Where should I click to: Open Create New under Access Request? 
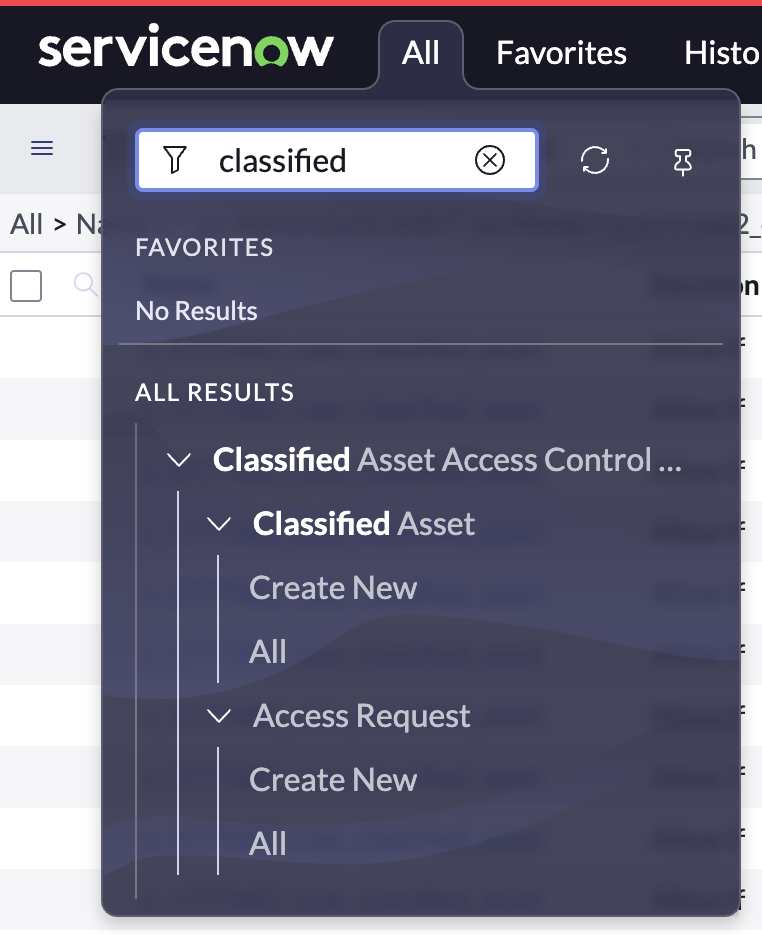pos(333,780)
